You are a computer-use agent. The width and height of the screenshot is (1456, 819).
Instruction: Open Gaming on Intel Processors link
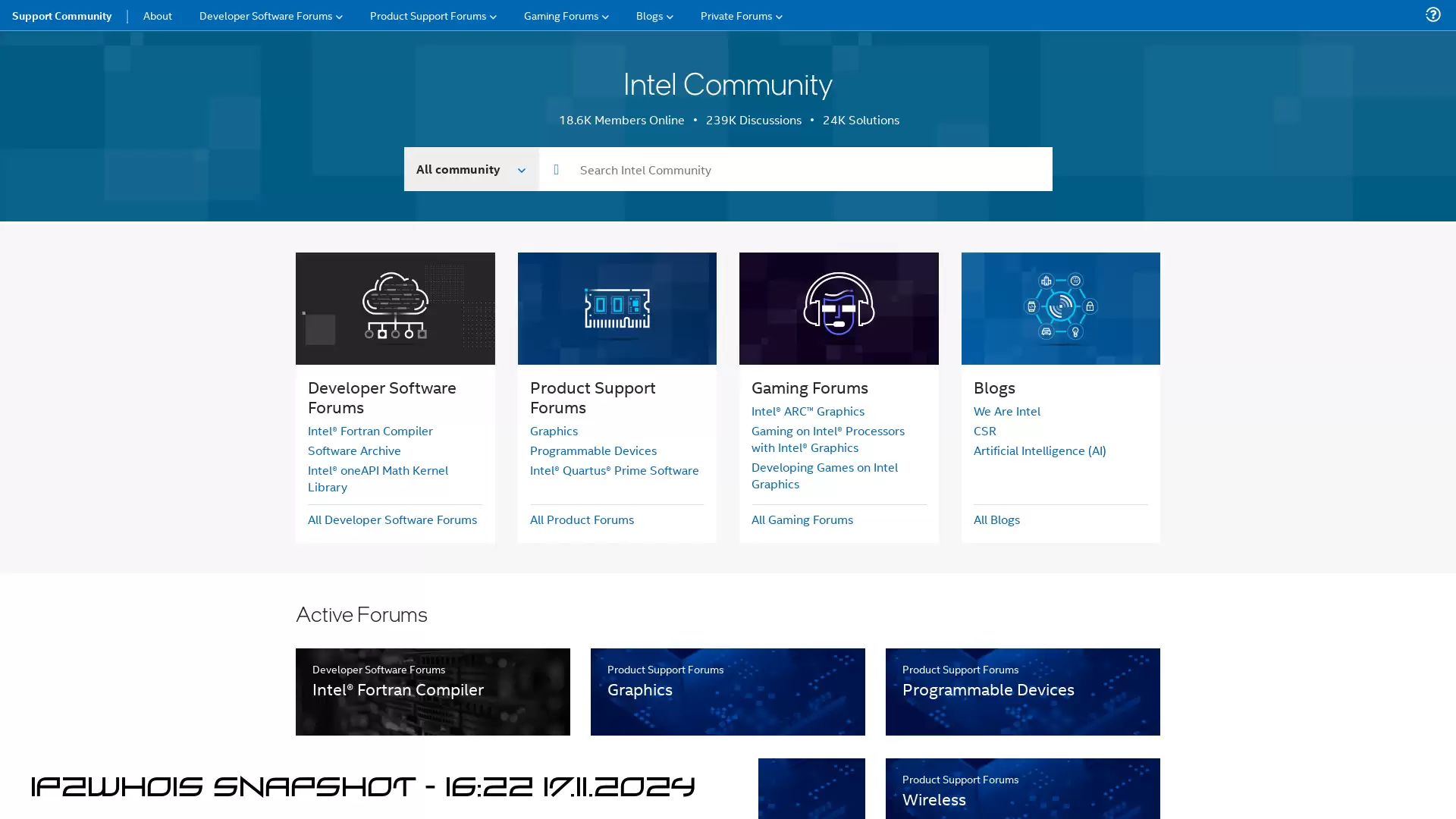point(827,439)
